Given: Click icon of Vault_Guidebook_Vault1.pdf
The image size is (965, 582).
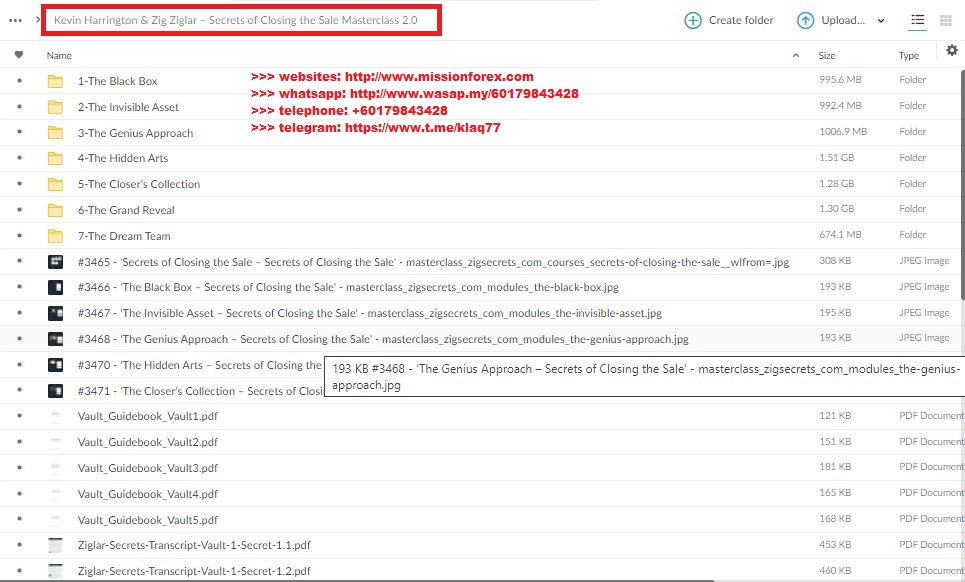Looking at the screenshot, I should (55, 417).
